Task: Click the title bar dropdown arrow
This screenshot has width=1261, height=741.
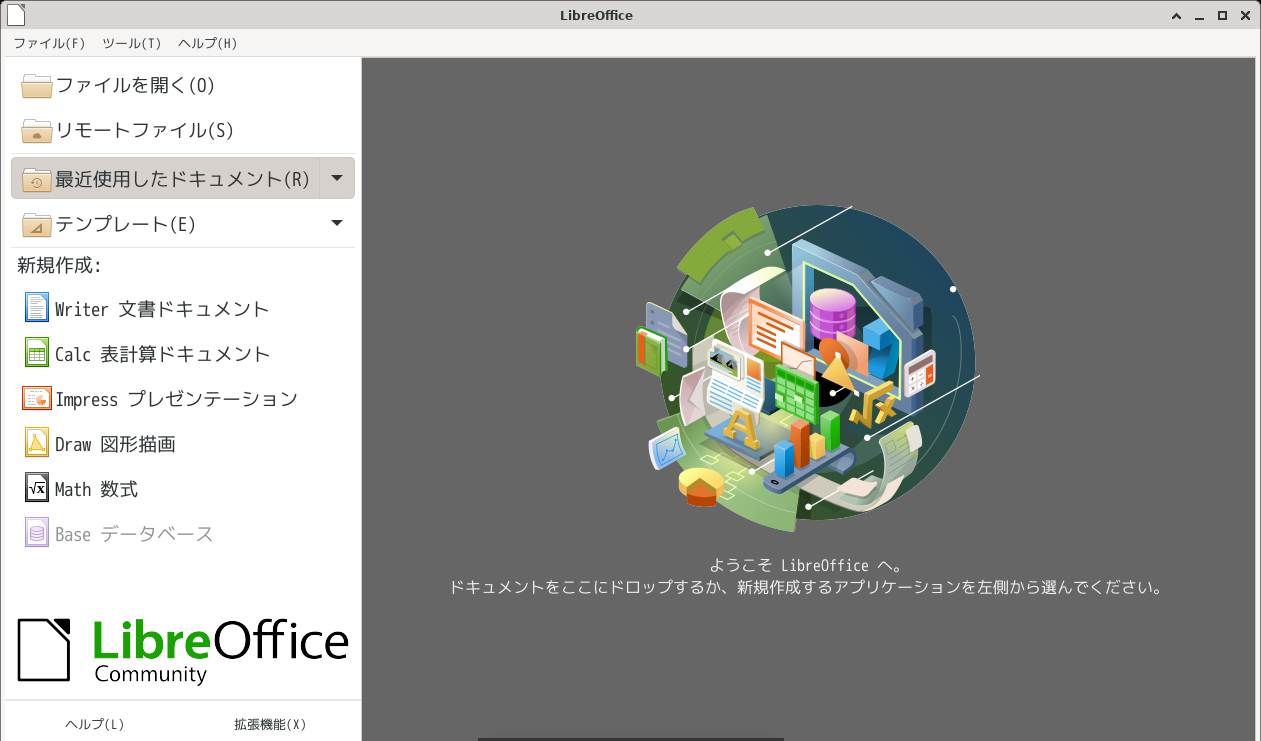Action: (x=1176, y=15)
